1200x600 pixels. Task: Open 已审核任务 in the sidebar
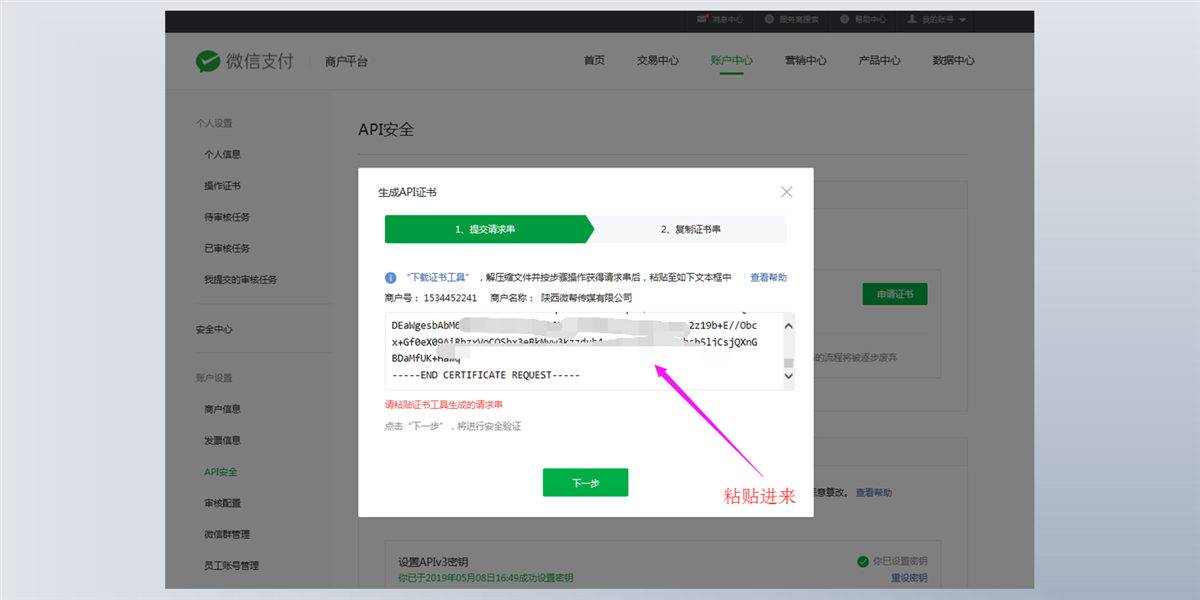(x=227, y=248)
